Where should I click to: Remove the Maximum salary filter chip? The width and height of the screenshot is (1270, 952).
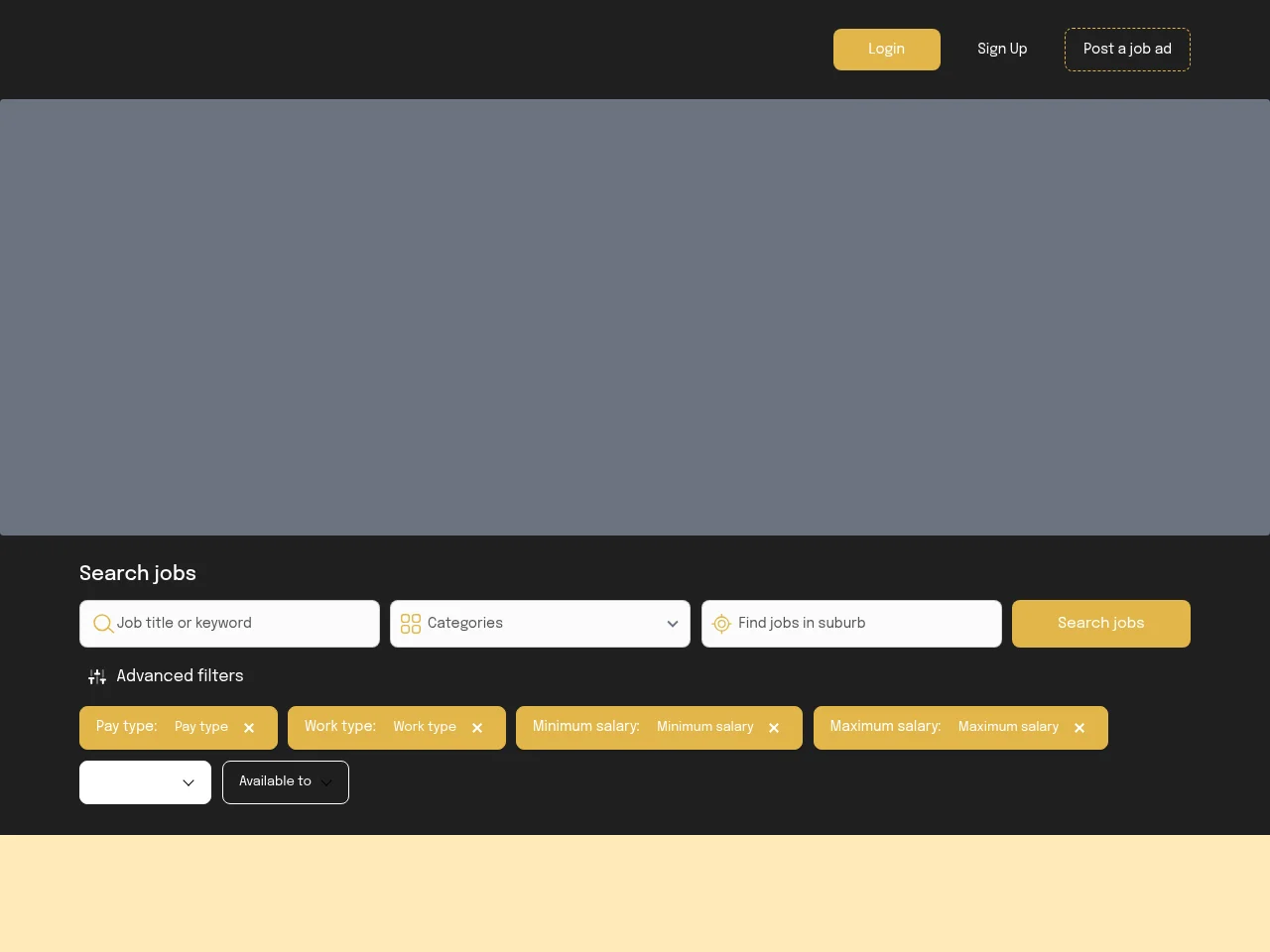(1079, 728)
